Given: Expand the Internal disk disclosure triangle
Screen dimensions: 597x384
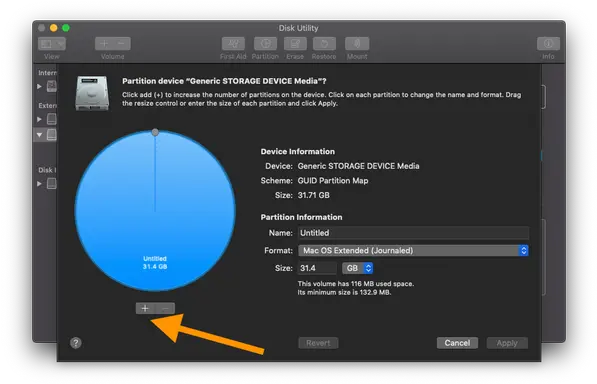Looking at the screenshot, I should 40,86.
